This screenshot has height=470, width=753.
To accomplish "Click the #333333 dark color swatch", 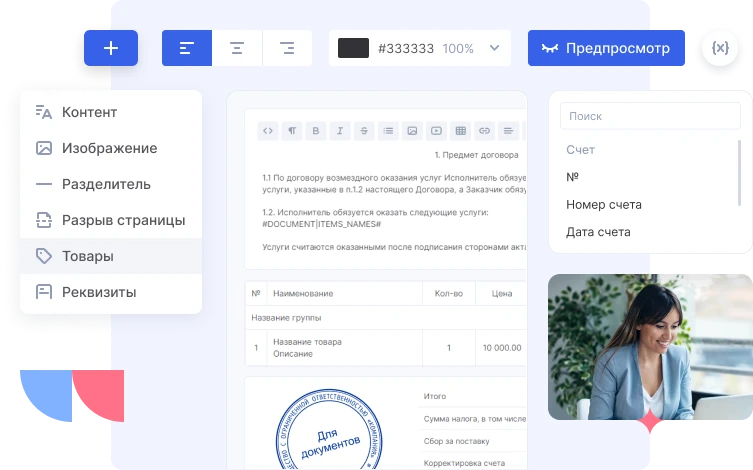I will click(354, 48).
